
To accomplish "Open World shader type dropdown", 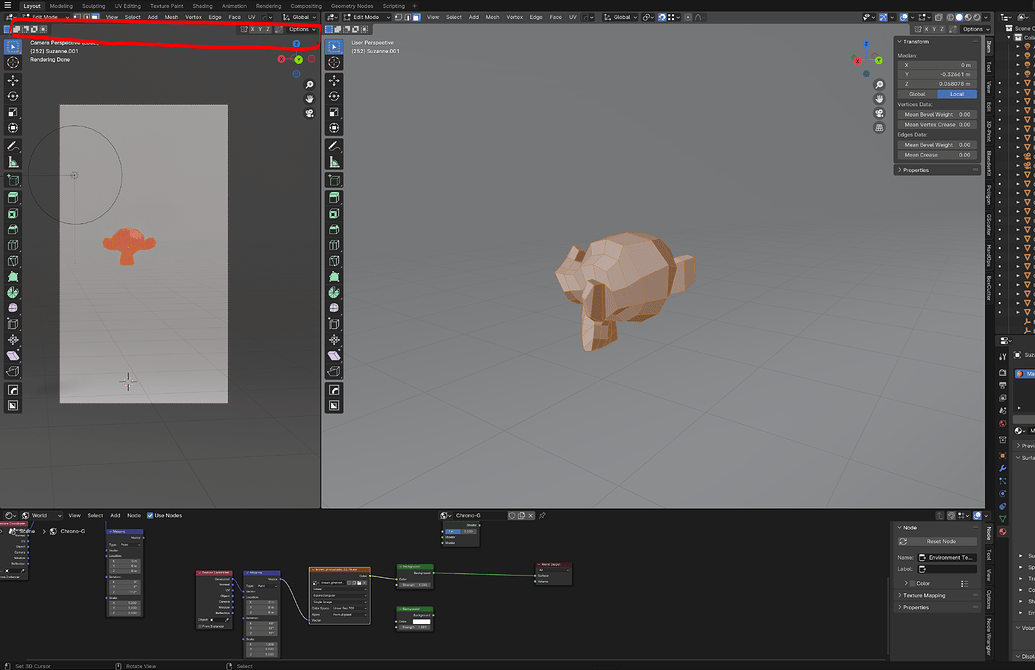I will 42,516.
